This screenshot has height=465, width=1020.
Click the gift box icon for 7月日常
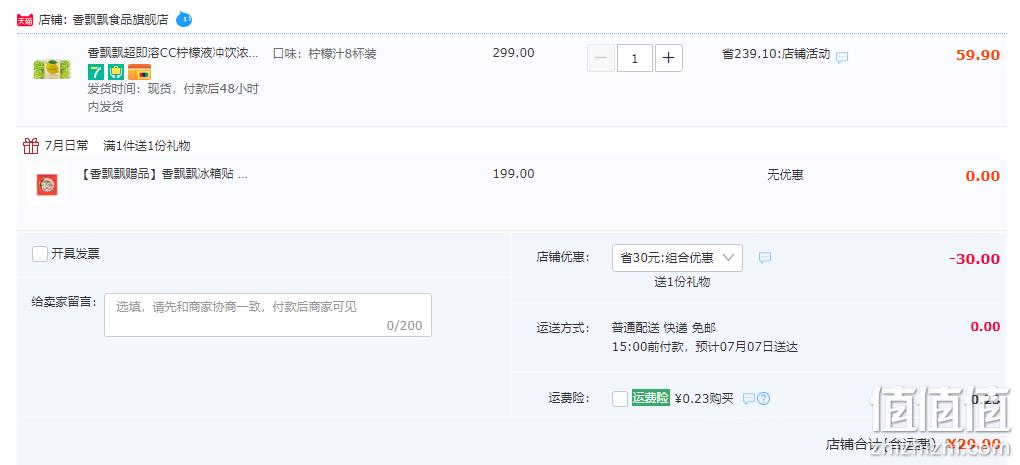(31, 146)
